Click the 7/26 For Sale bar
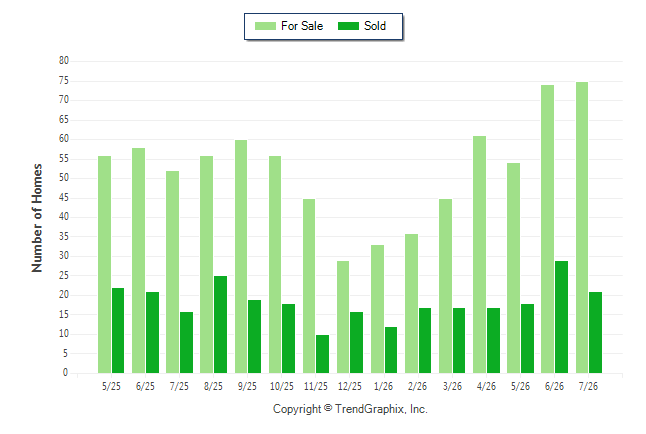The width and height of the screenshot is (646, 434). 582,228
